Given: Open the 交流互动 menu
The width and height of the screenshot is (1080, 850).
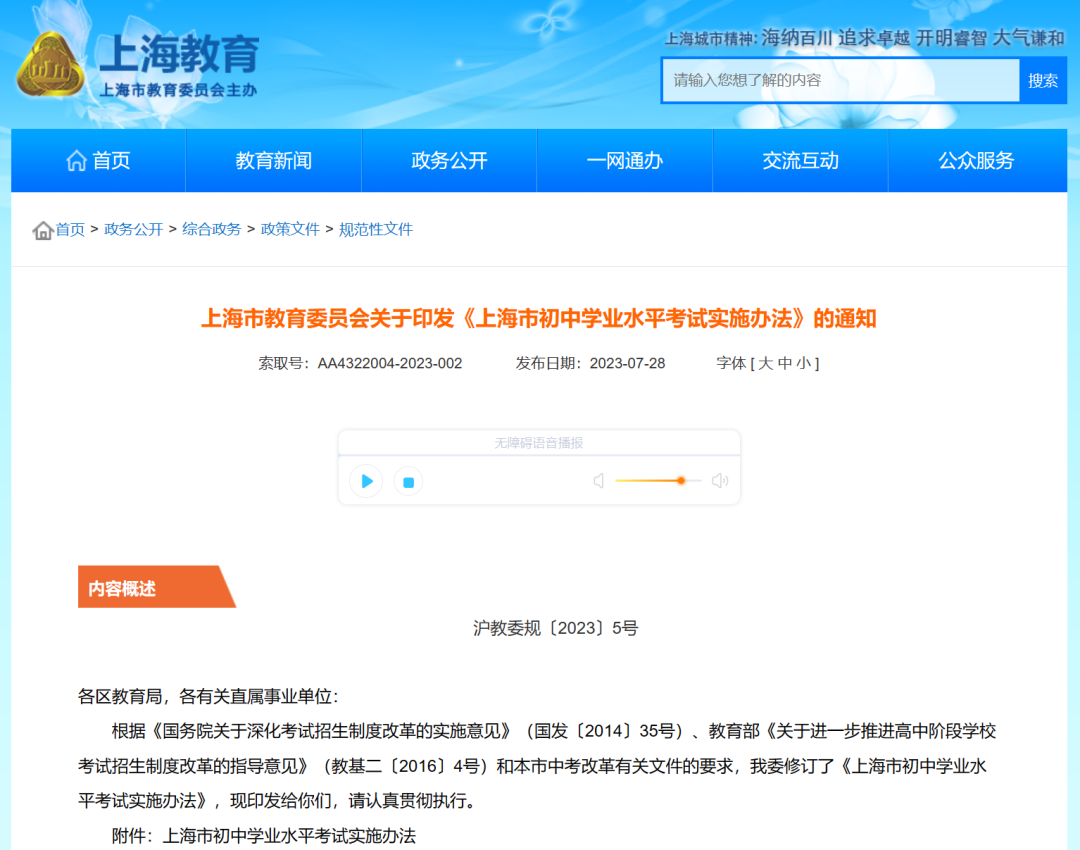Looking at the screenshot, I should (x=800, y=160).
